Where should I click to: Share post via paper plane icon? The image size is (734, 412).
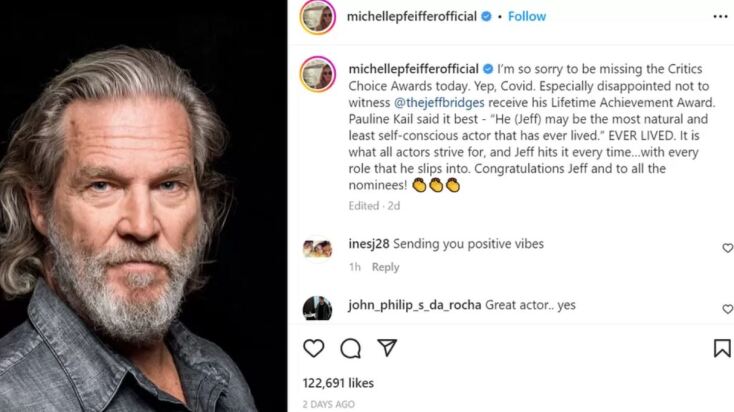pyautogui.click(x=387, y=348)
